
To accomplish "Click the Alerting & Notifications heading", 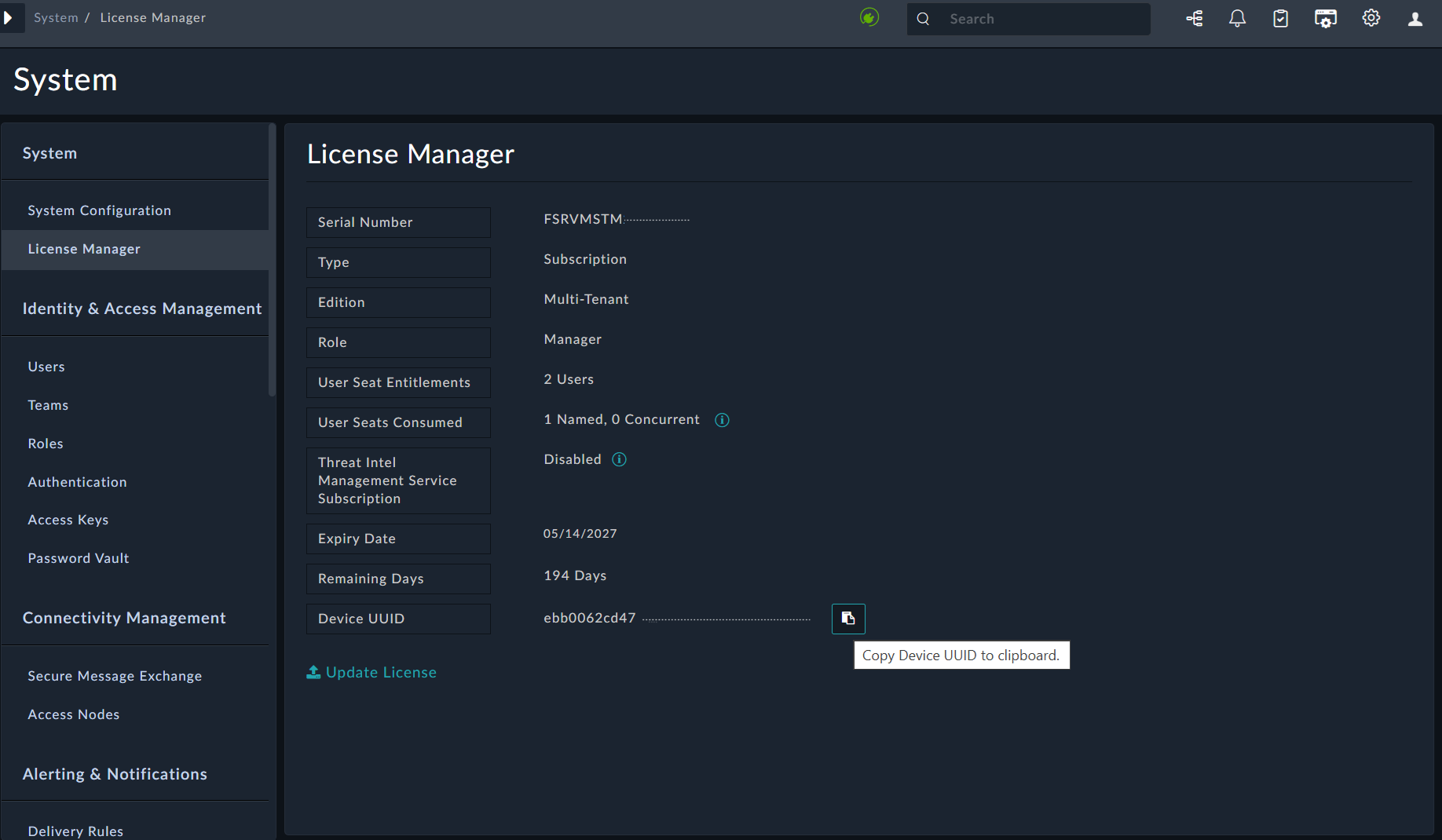I will click(115, 774).
